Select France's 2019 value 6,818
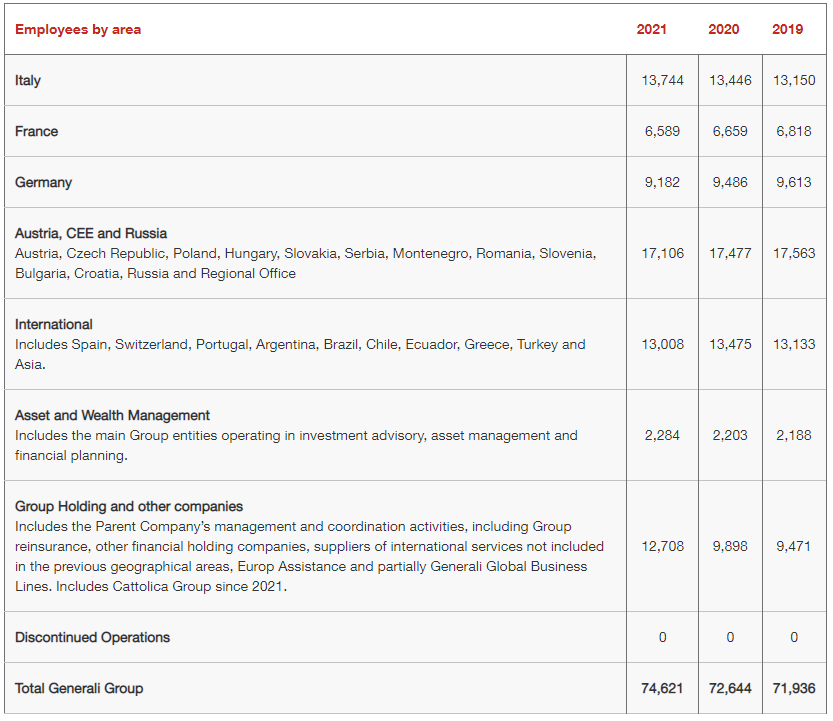 pyautogui.click(x=794, y=131)
